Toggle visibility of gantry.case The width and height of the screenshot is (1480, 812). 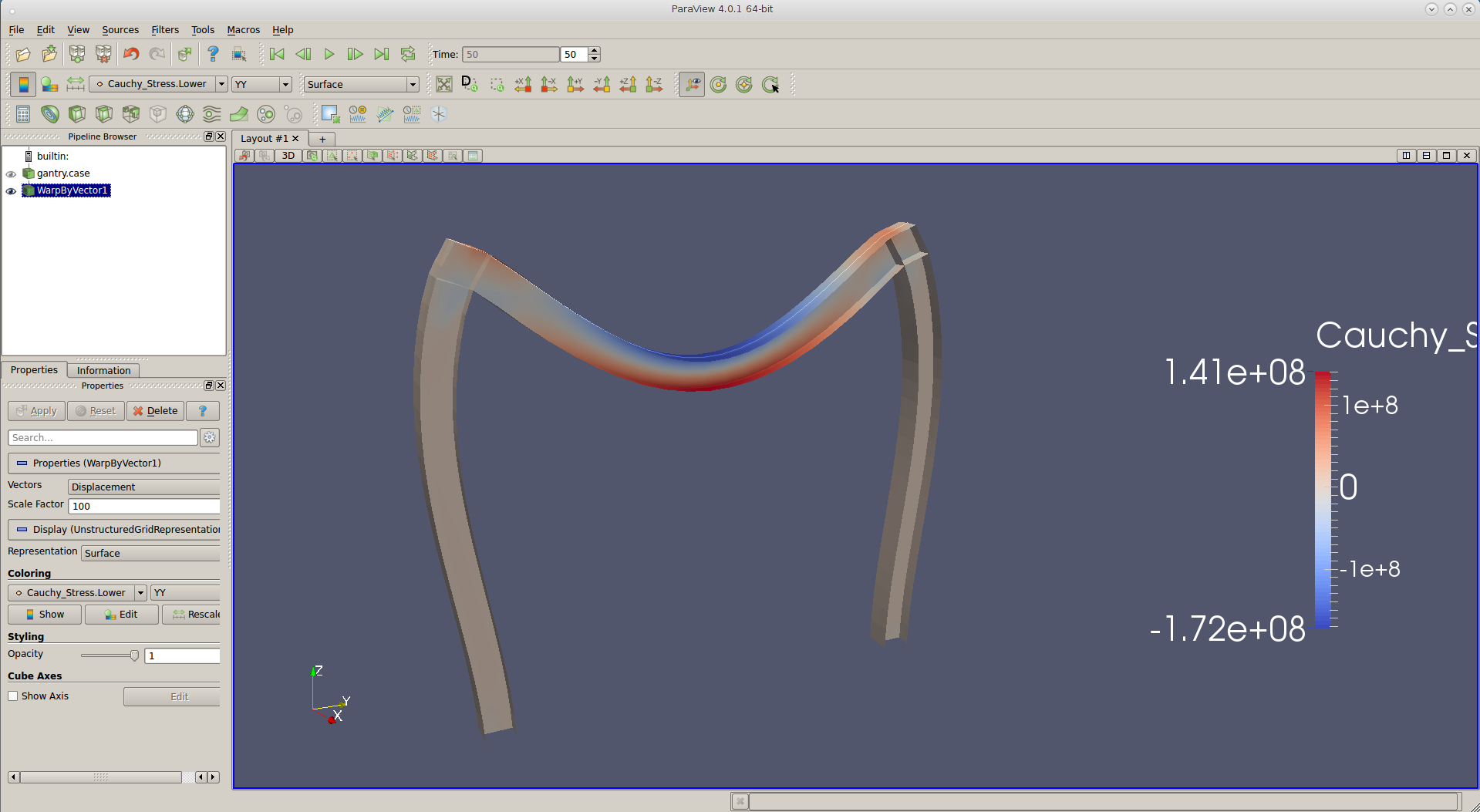(11, 174)
